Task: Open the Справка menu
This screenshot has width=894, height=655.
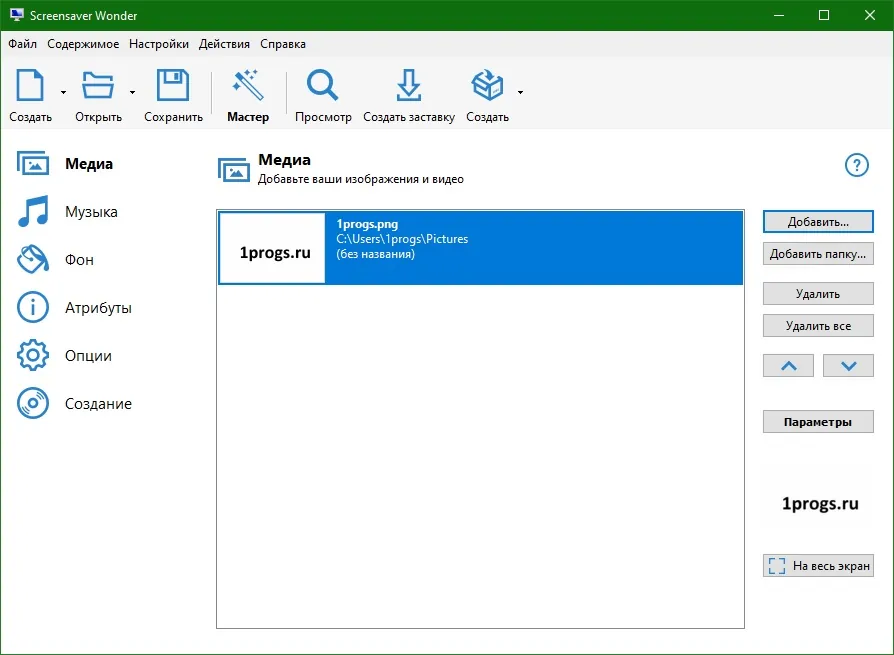Action: tap(283, 44)
